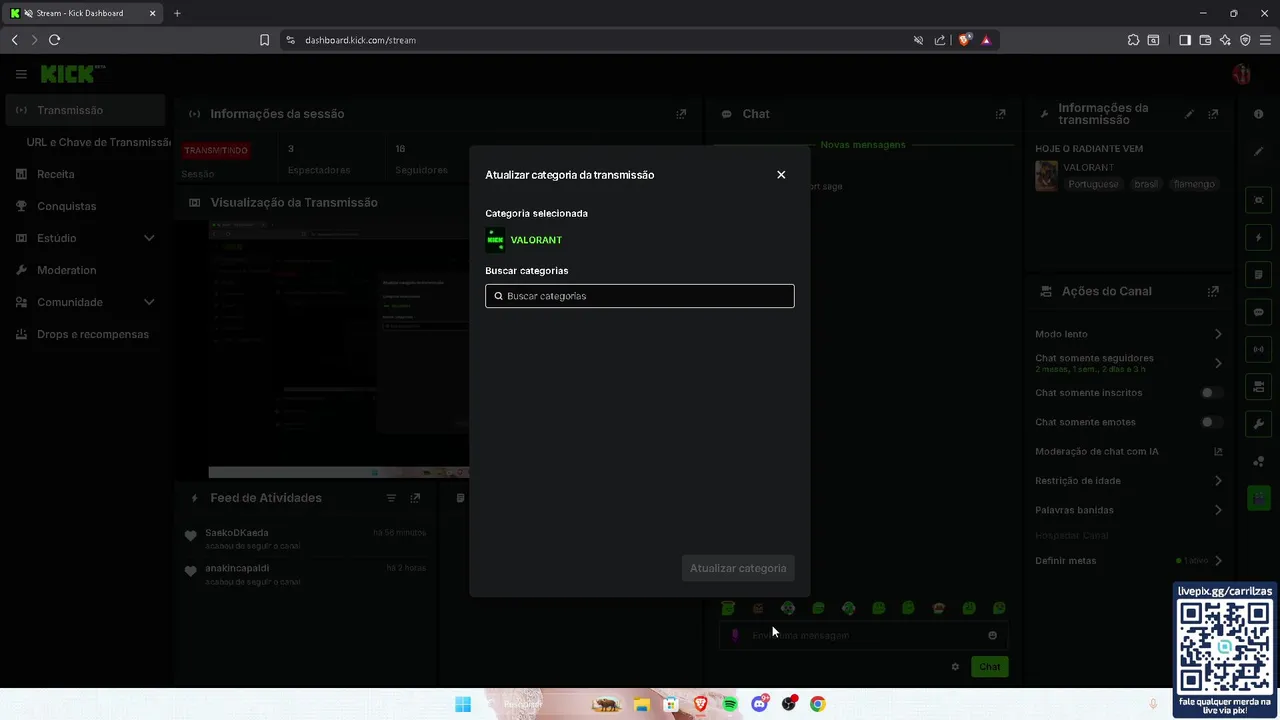Click the wrench icon in right rail
1280x720 pixels.
(x=1258, y=424)
